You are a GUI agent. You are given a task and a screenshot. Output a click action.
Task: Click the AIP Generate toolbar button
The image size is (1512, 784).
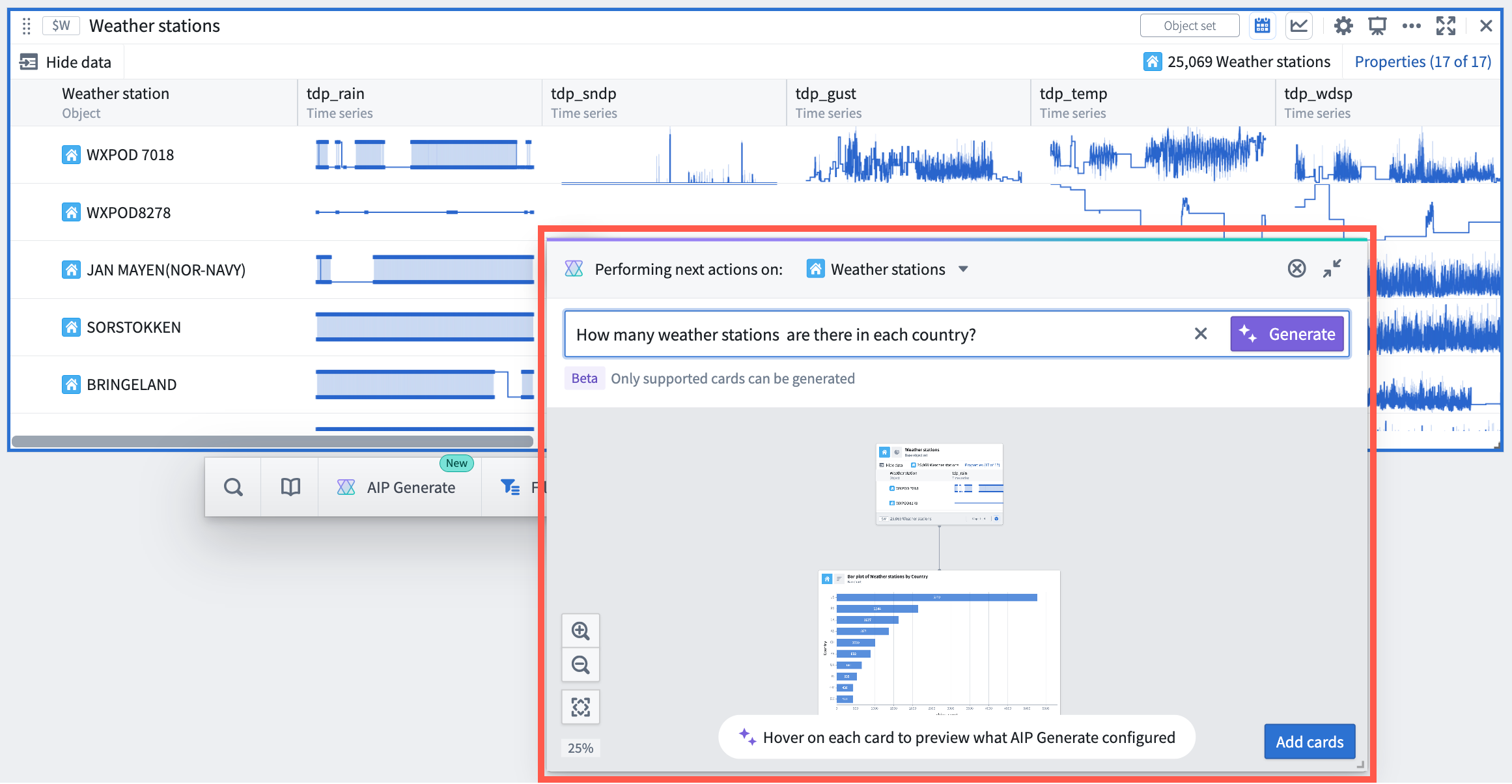399,487
